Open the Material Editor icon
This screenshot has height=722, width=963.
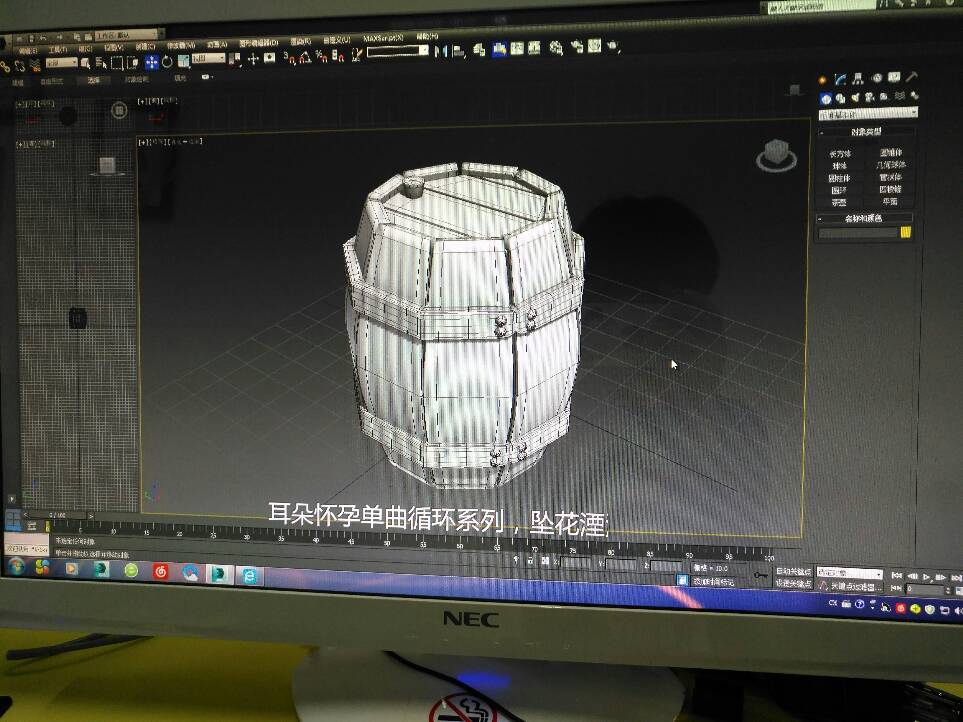pyautogui.click(x=556, y=48)
